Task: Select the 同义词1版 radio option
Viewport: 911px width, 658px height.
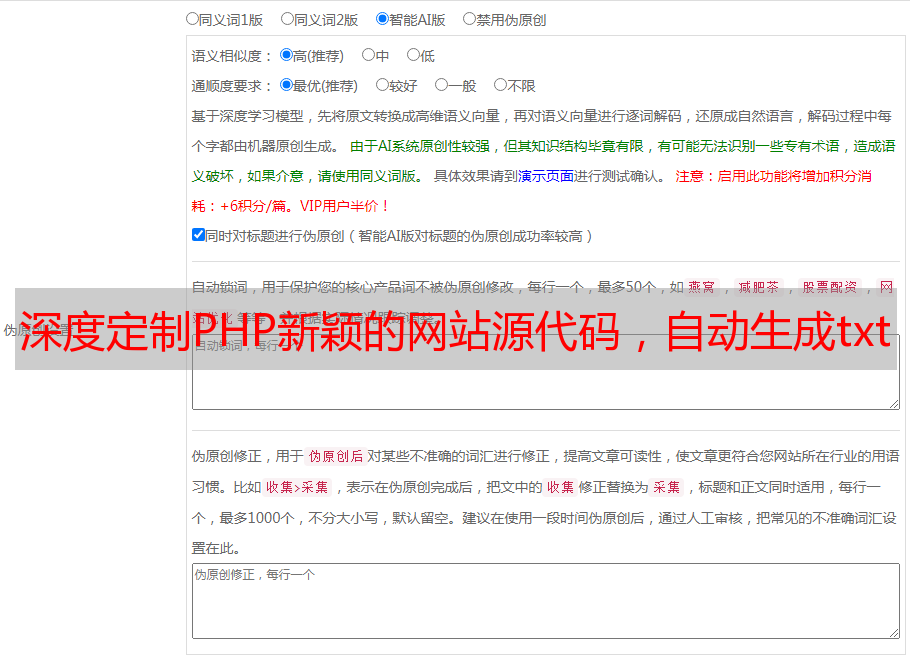Action: tap(192, 19)
